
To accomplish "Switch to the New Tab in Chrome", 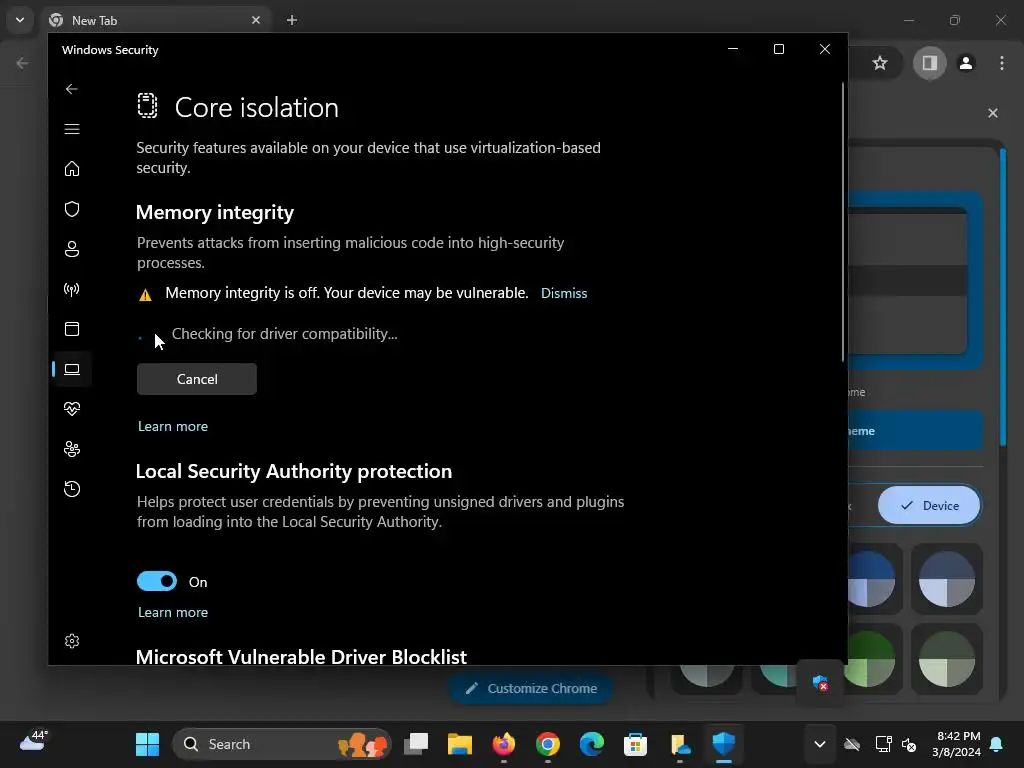I will (x=157, y=20).
